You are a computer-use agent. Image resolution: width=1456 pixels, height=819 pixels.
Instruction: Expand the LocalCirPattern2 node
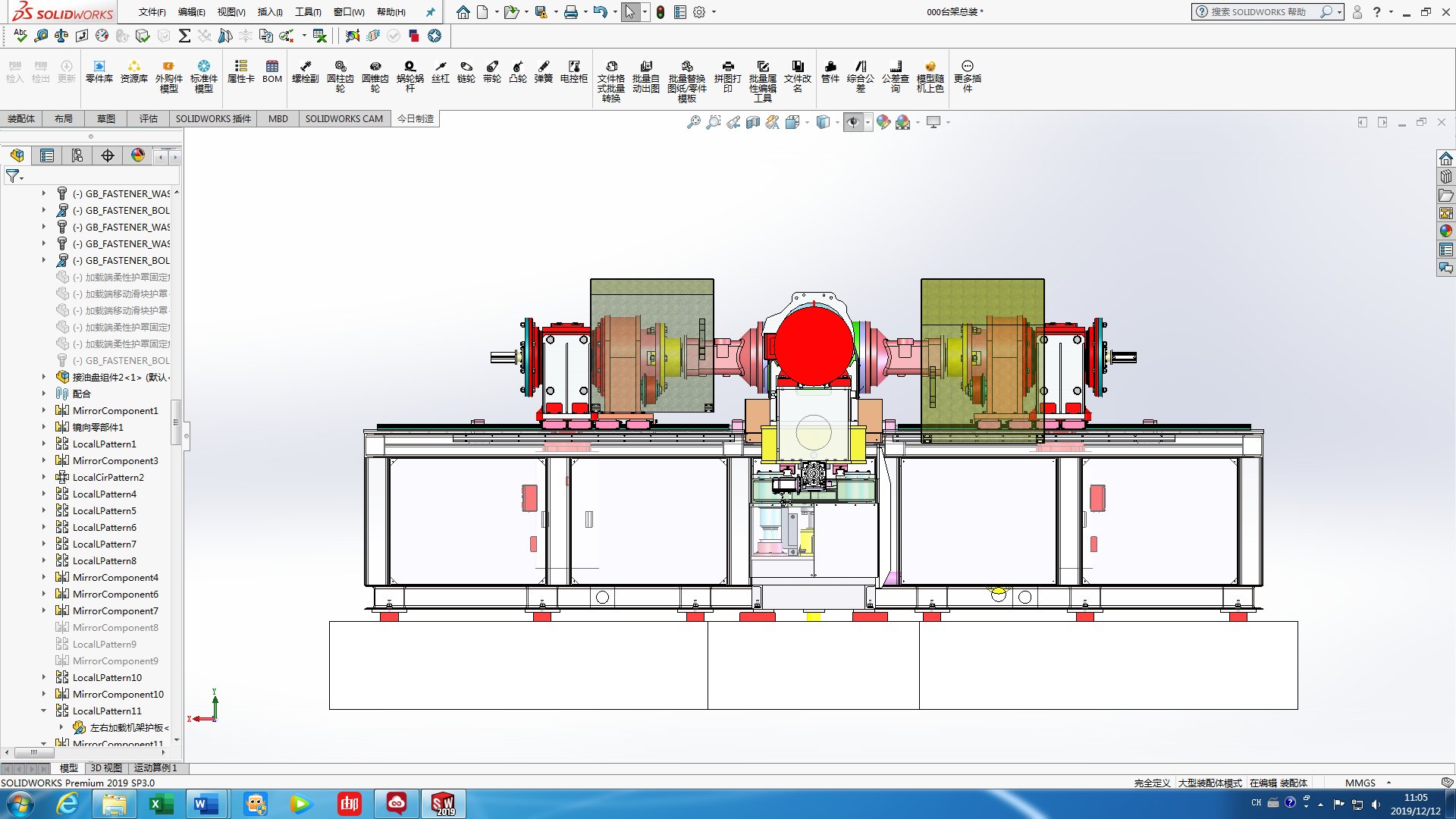43,477
